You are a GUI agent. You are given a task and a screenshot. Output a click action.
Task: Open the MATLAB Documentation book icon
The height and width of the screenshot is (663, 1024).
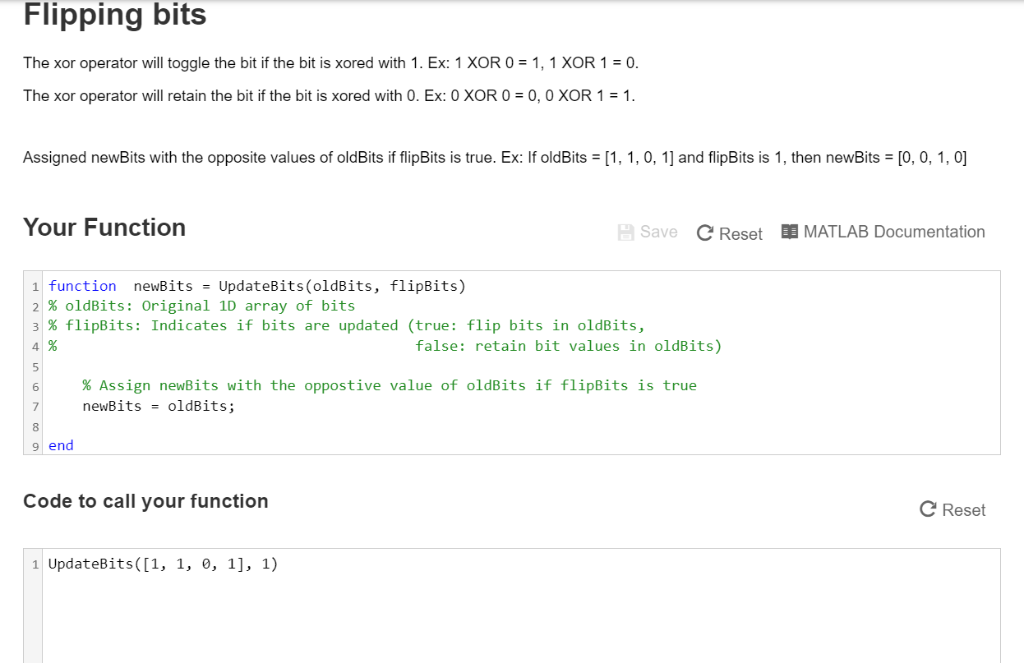(790, 232)
